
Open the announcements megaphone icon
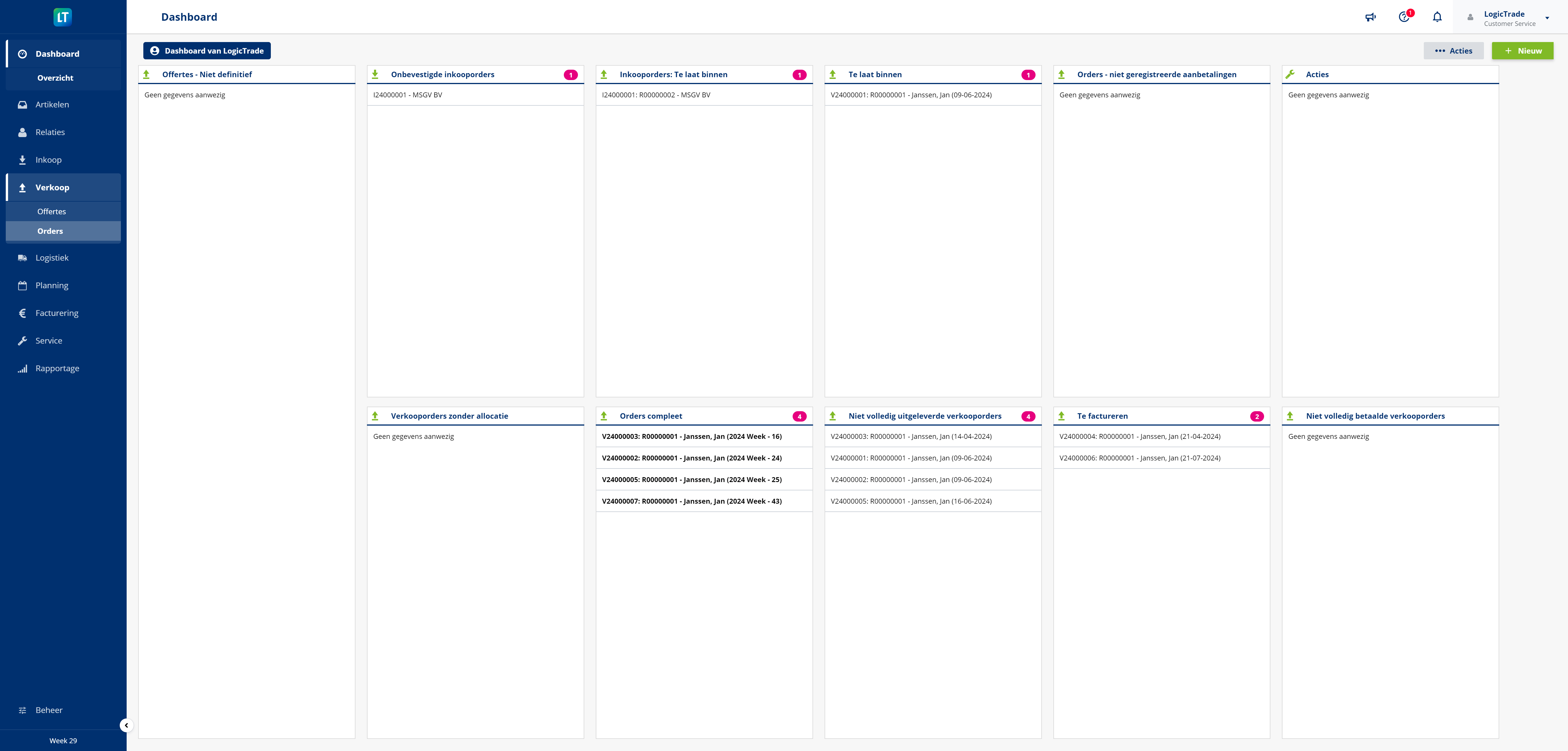(1370, 17)
